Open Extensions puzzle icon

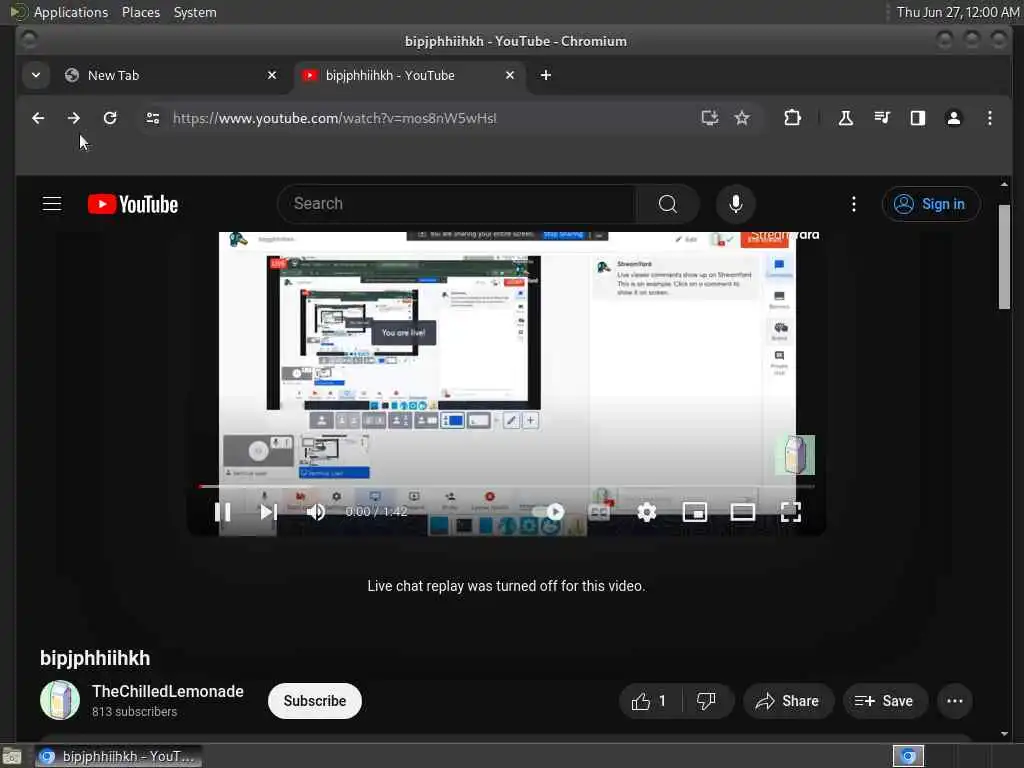coord(792,118)
